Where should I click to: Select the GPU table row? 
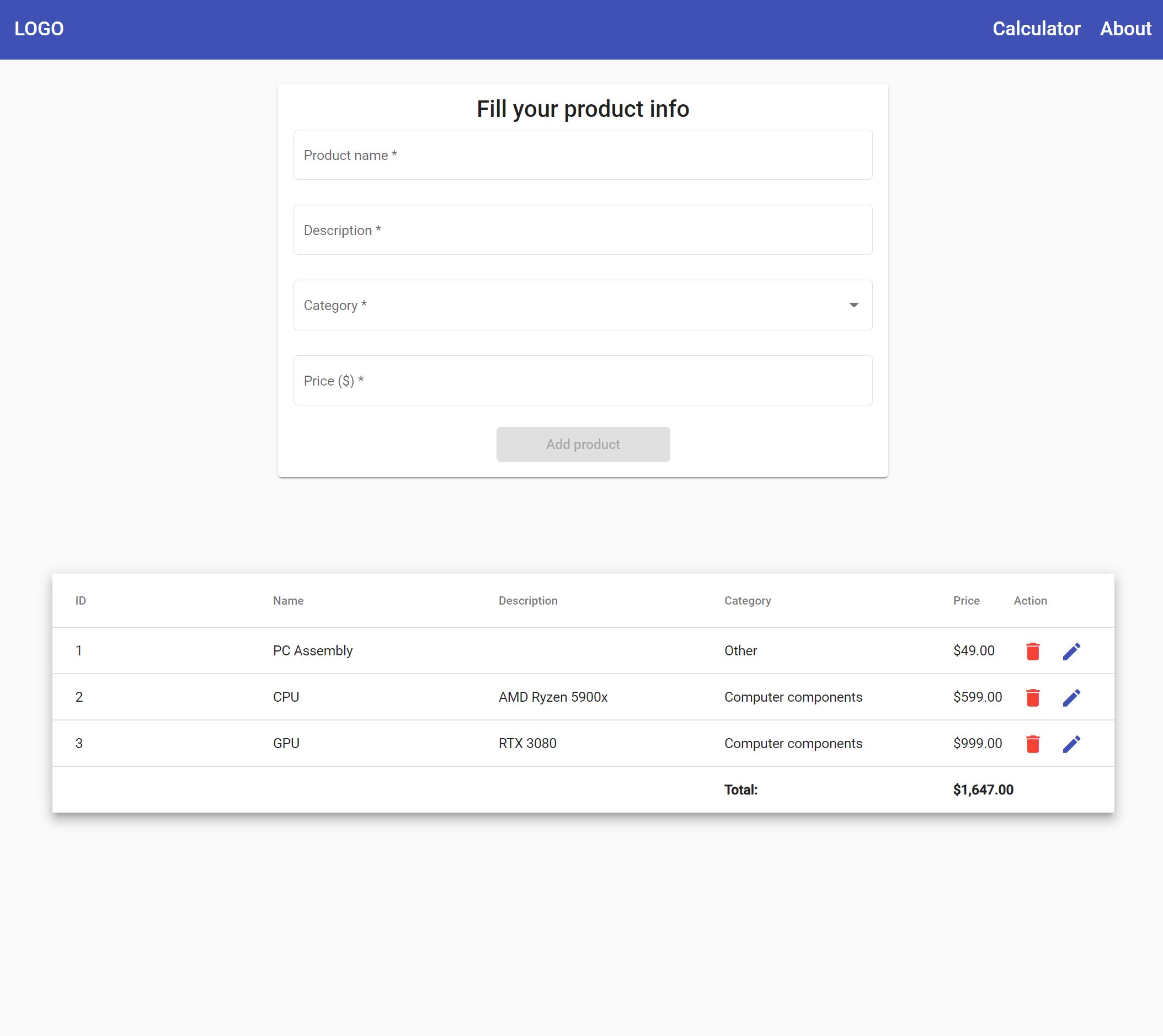[x=398, y=744]
